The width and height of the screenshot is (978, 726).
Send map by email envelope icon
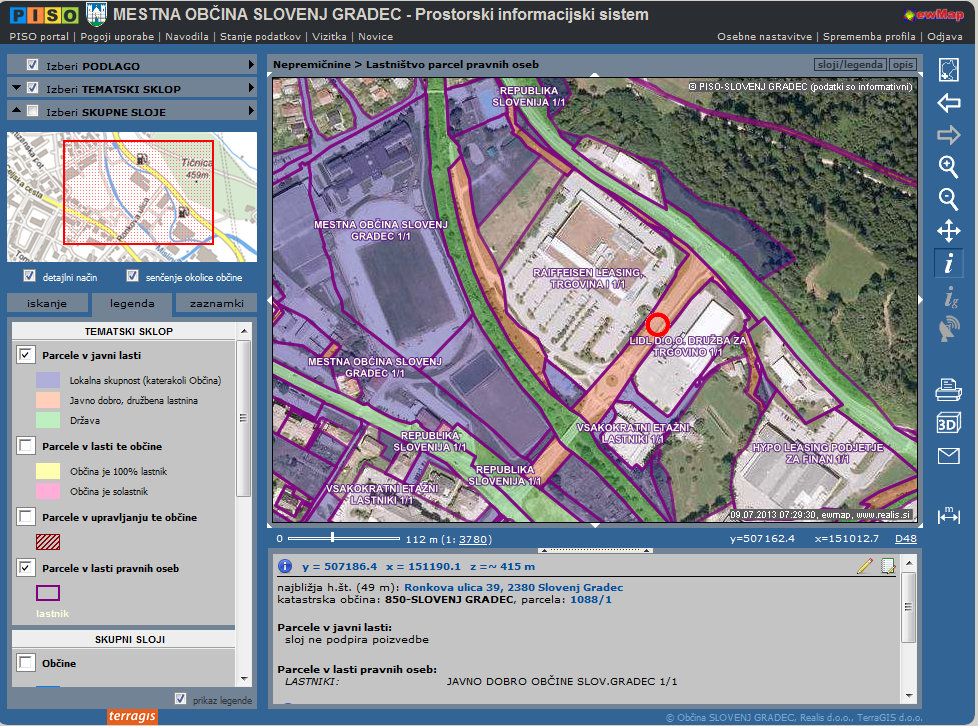[x=947, y=456]
